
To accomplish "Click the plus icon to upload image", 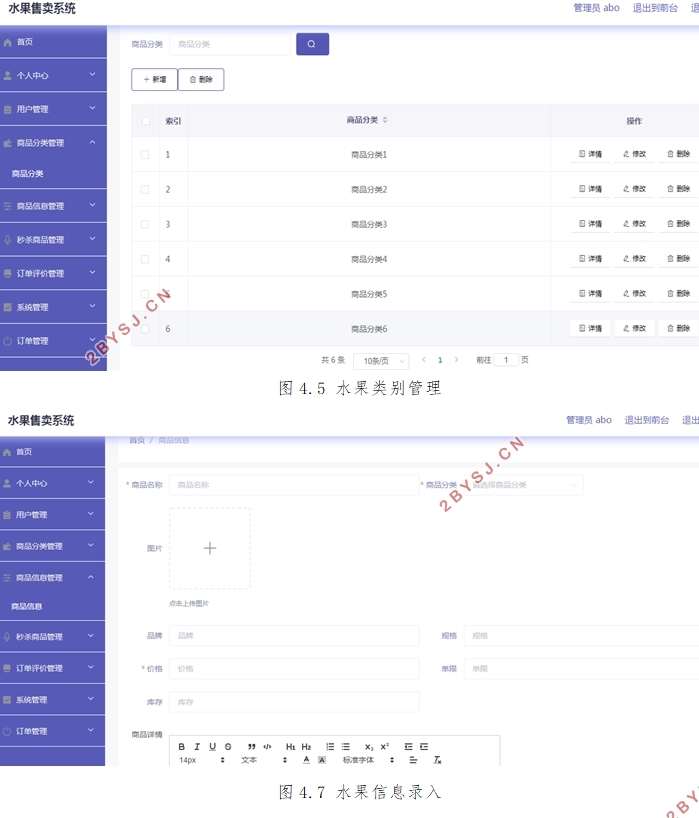I will click(210, 548).
